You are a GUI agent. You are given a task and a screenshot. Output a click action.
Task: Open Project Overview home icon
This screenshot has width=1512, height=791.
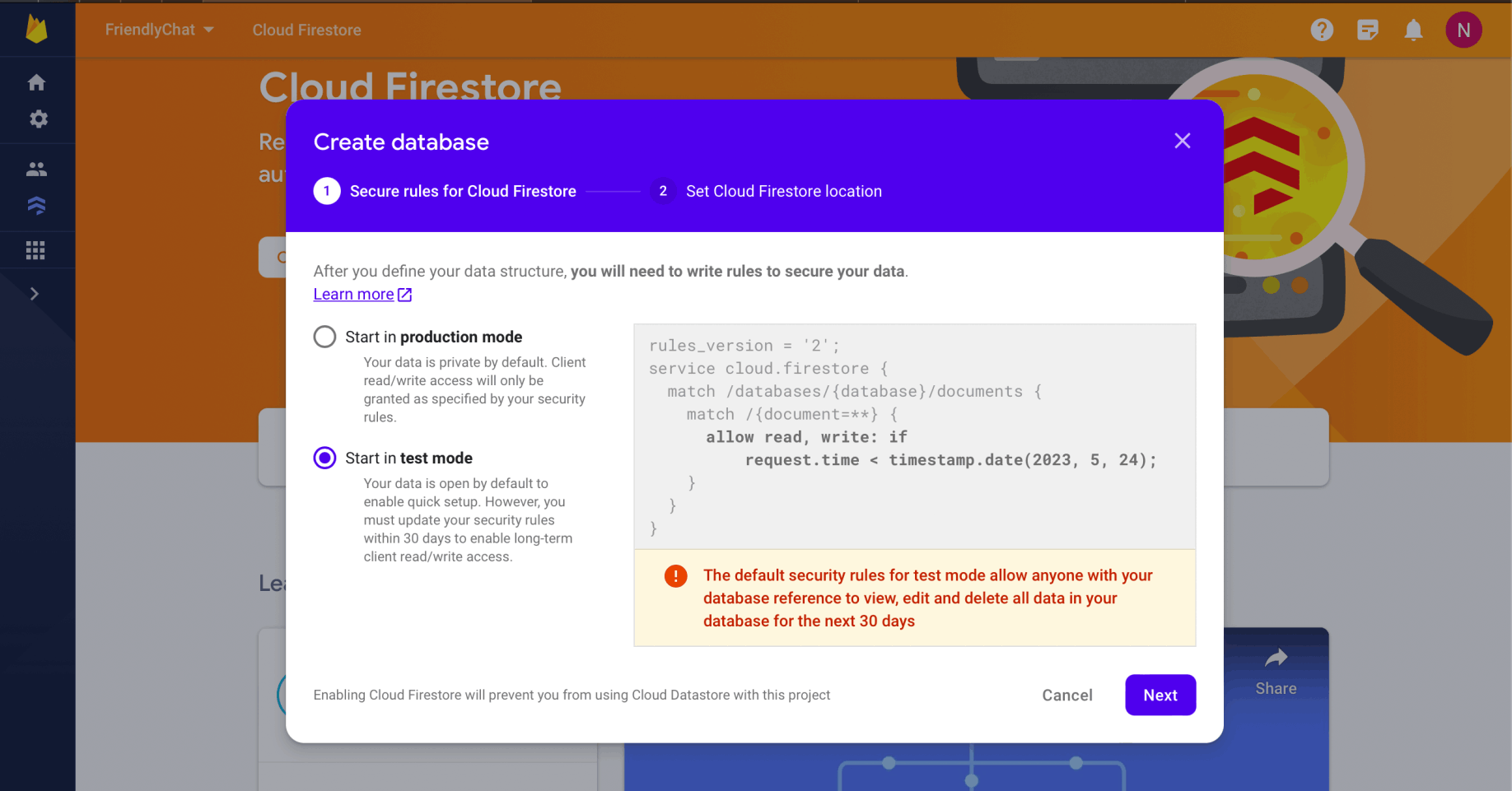[36, 82]
